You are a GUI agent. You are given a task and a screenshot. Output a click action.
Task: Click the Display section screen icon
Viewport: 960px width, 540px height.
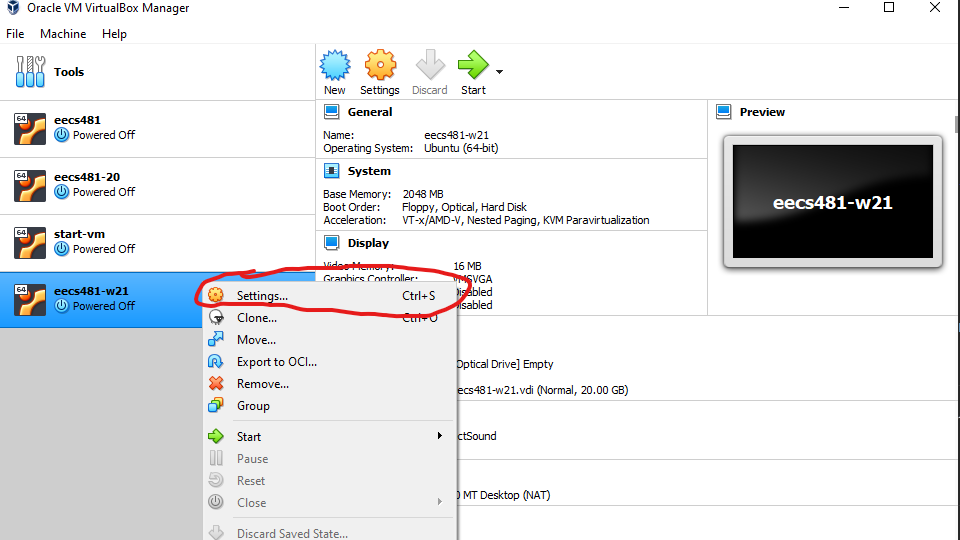[x=331, y=242]
